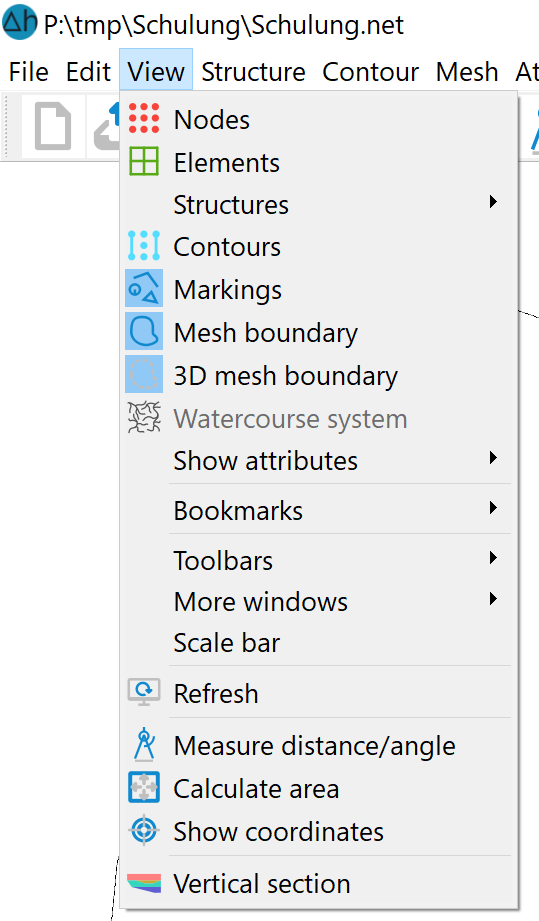This screenshot has height=921, width=539.
Task: Open the Contour menu in menu bar
Action: (x=370, y=72)
